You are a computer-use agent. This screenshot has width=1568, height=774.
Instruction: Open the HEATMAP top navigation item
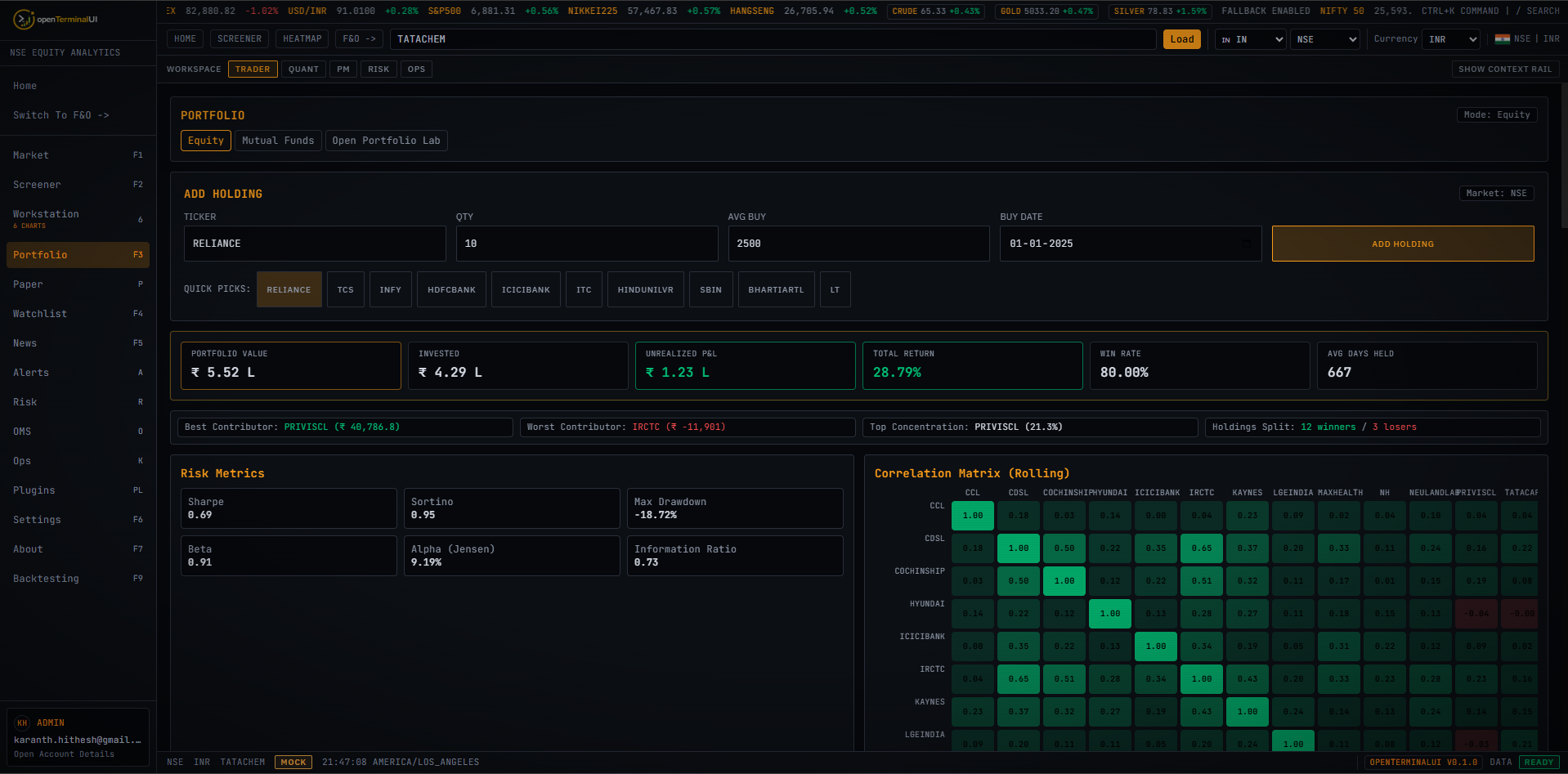[302, 39]
